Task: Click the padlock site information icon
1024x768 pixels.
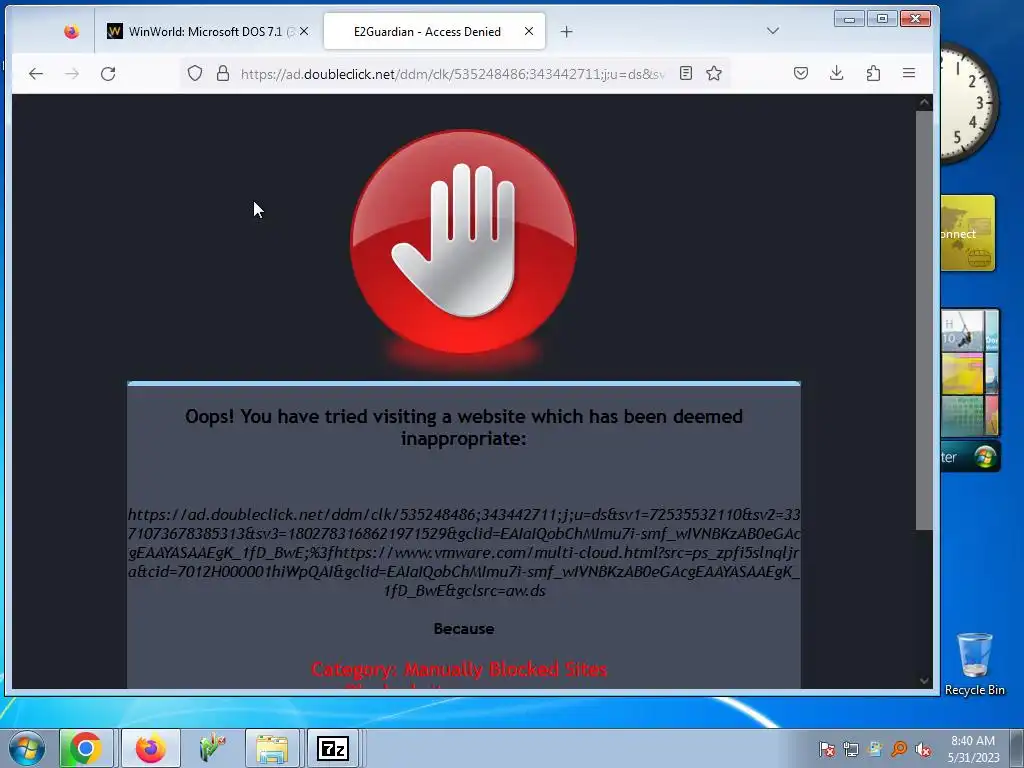Action: coord(223,73)
